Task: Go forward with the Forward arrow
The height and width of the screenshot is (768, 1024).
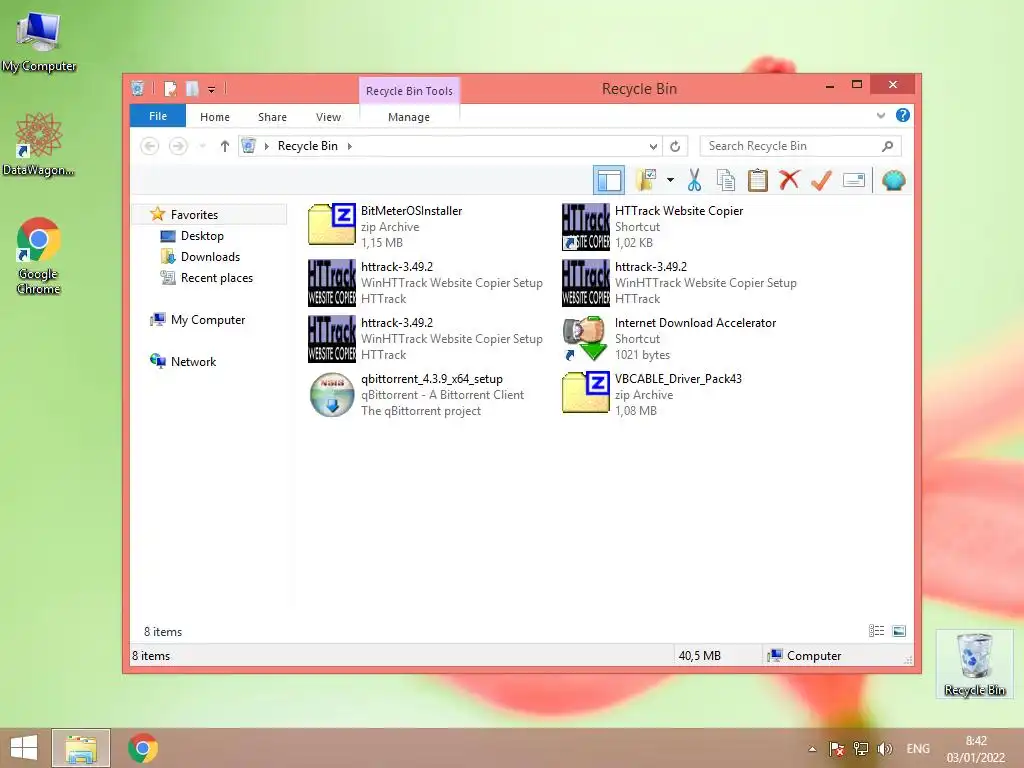Action: pyautogui.click(x=178, y=146)
